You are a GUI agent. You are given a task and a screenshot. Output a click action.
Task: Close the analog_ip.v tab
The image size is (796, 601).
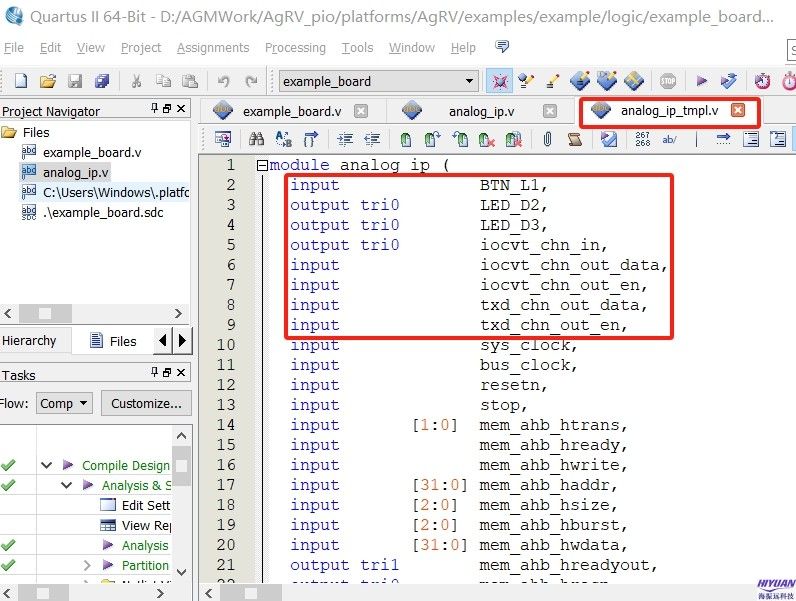pos(549,111)
